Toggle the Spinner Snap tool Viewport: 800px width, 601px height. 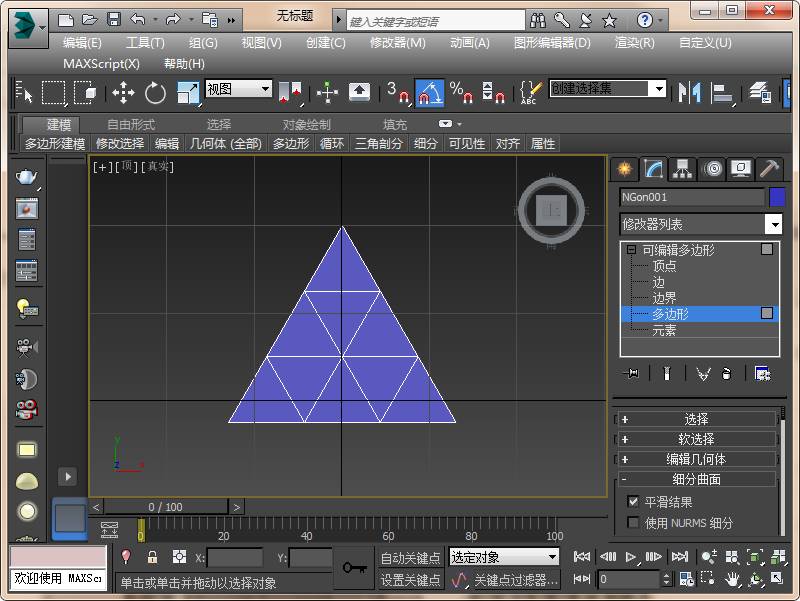point(493,92)
